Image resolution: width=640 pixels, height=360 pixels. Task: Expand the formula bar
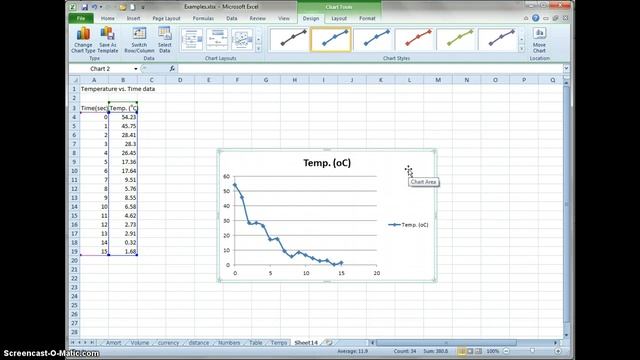pyautogui.click(x=566, y=69)
